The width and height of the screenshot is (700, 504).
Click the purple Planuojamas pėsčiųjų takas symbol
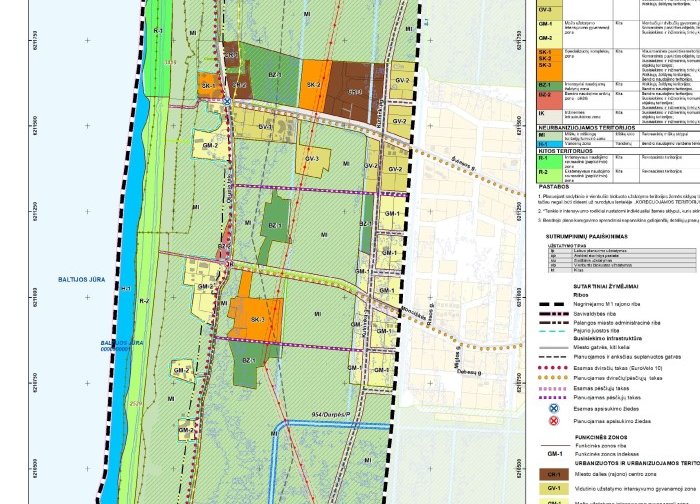(x=554, y=397)
